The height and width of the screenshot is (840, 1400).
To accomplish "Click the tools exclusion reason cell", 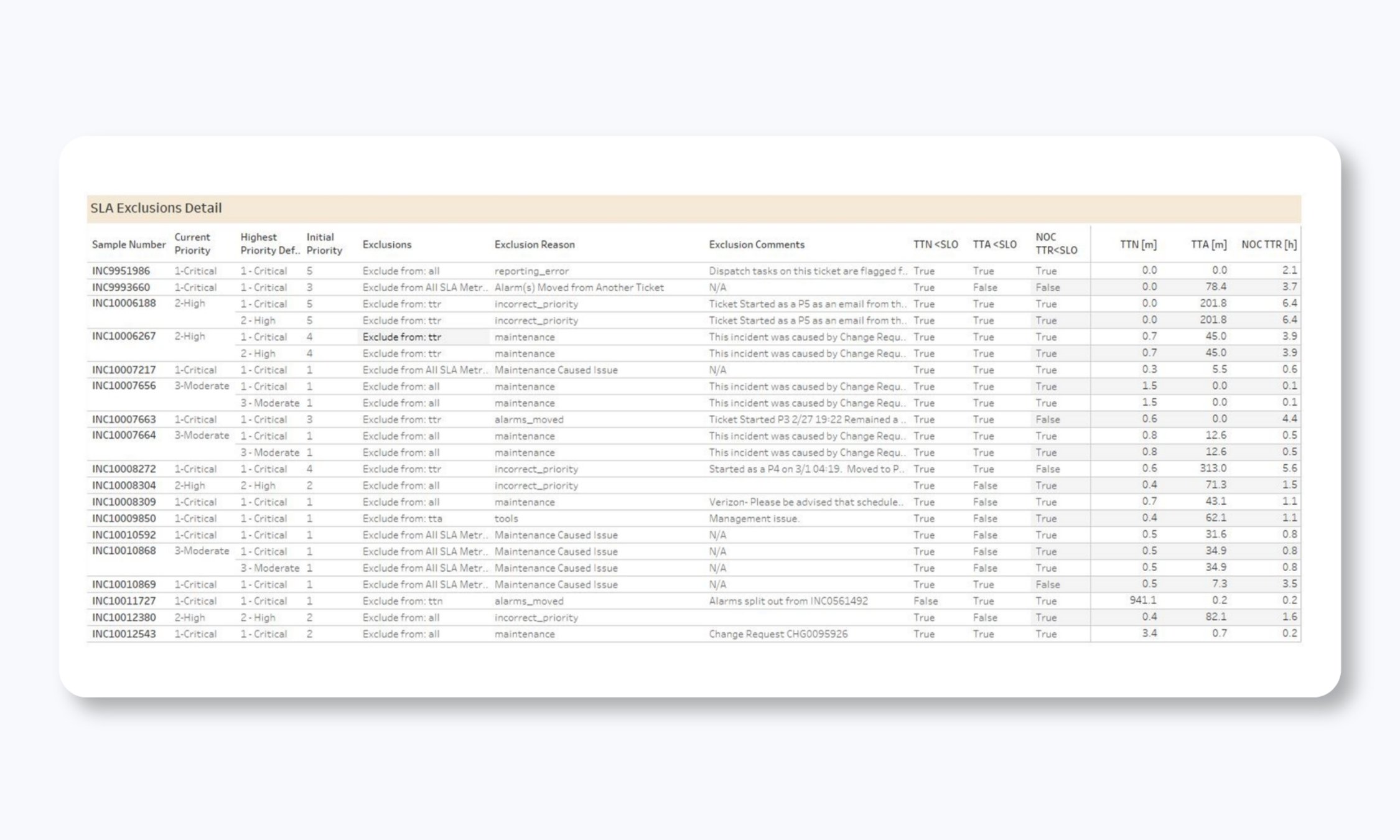I will click(506, 518).
